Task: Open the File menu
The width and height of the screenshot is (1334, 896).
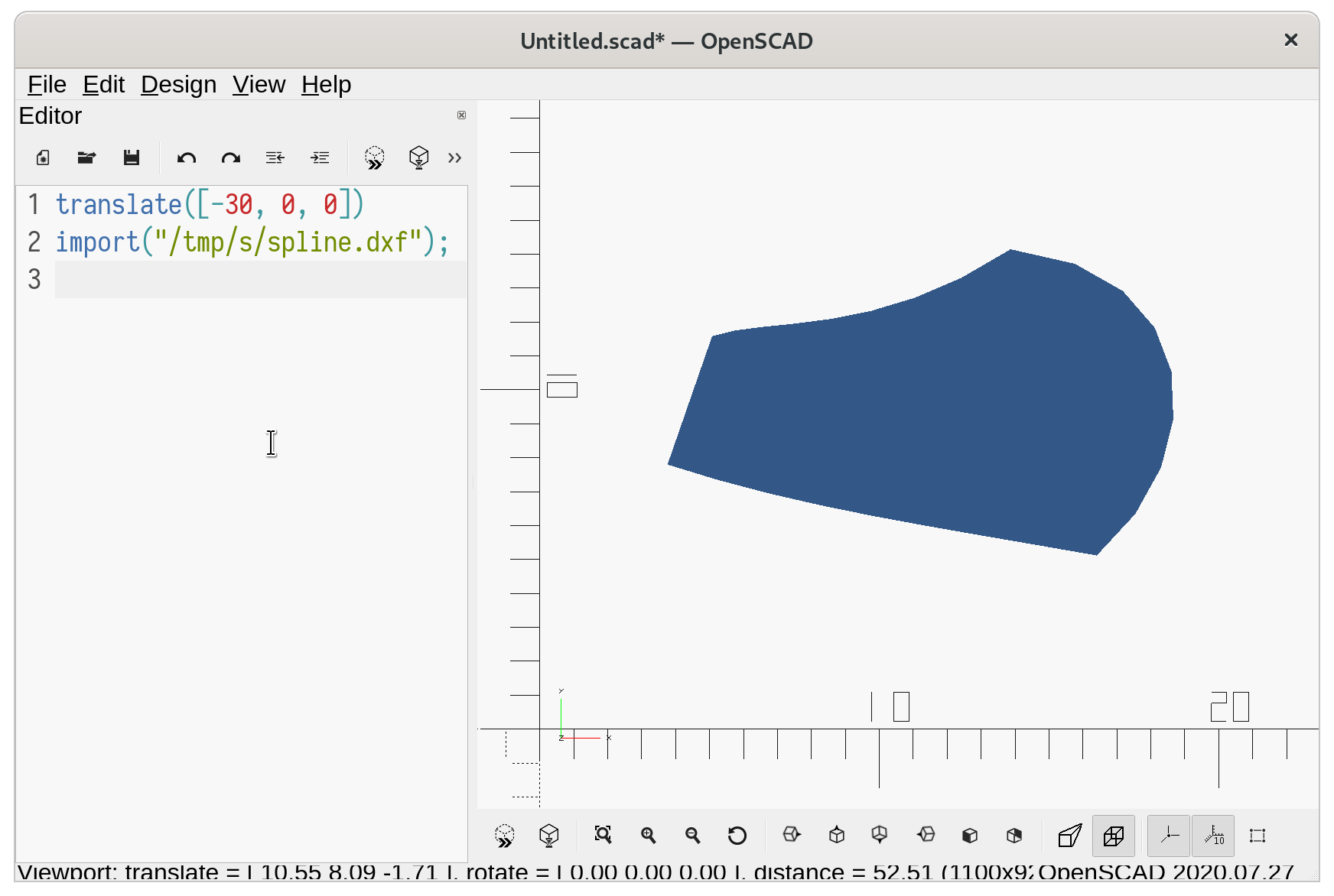Action: pos(47,85)
